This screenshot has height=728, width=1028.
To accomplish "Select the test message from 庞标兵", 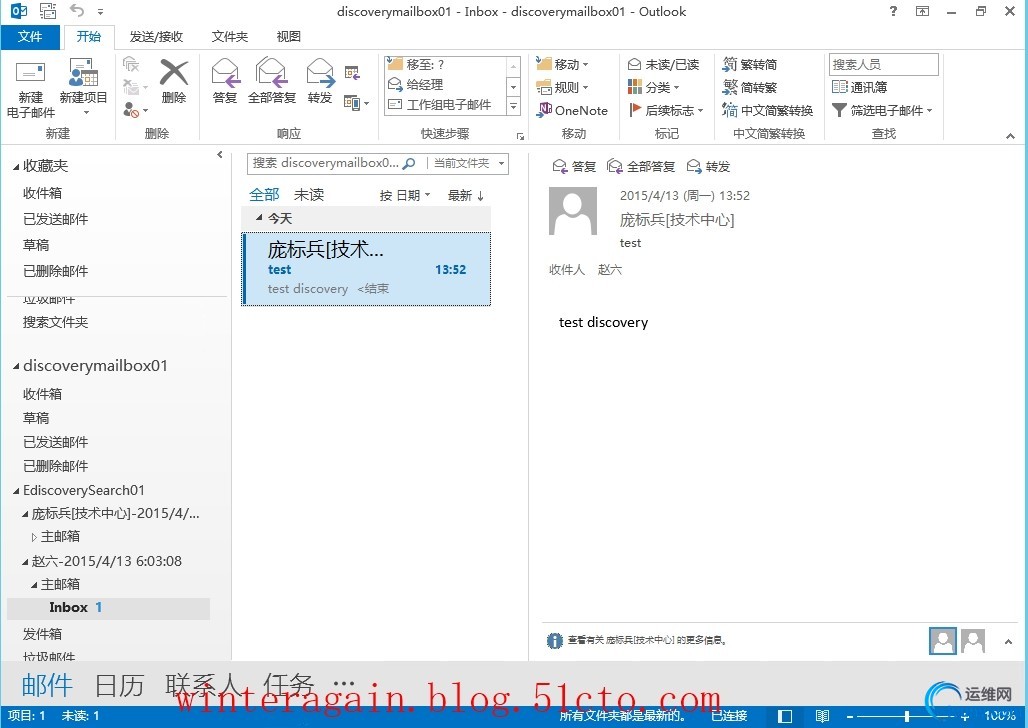I will (366, 269).
